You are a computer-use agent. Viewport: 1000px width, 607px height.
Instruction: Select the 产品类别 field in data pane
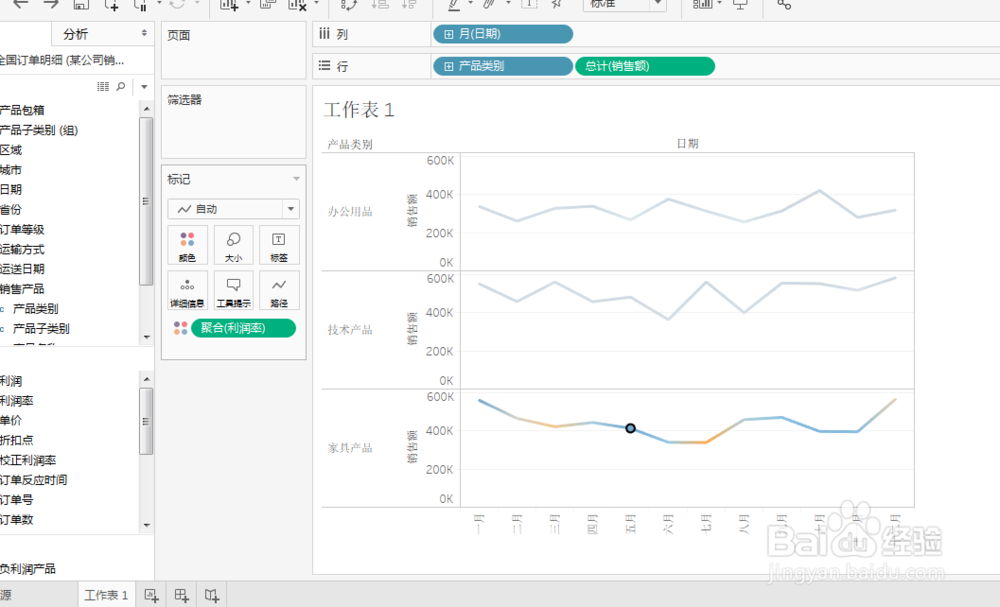[x=36, y=309]
